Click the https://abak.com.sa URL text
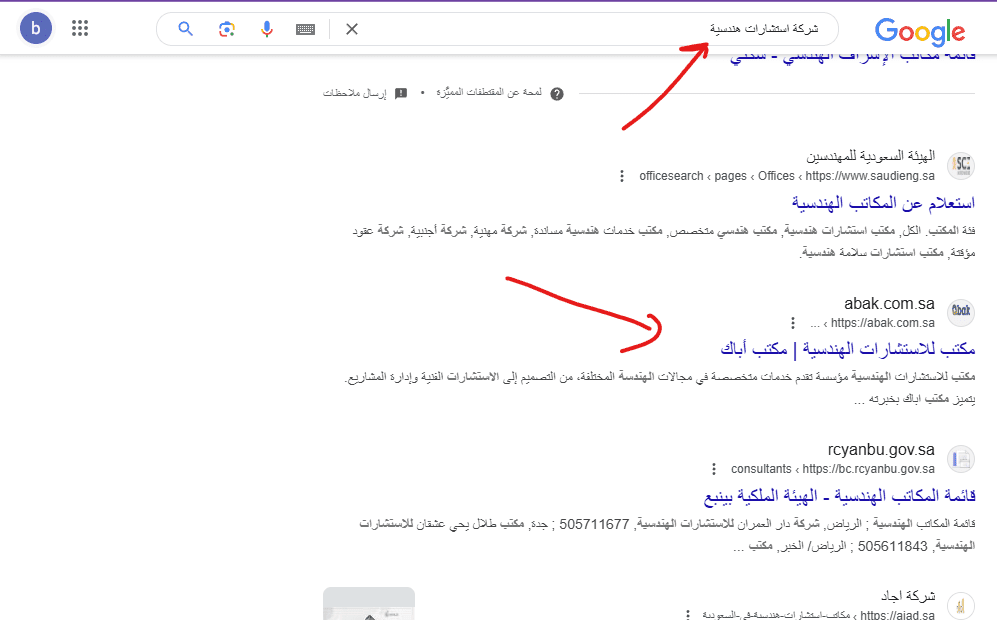Viewport: 997px width, 620px height. coord(883,323)
